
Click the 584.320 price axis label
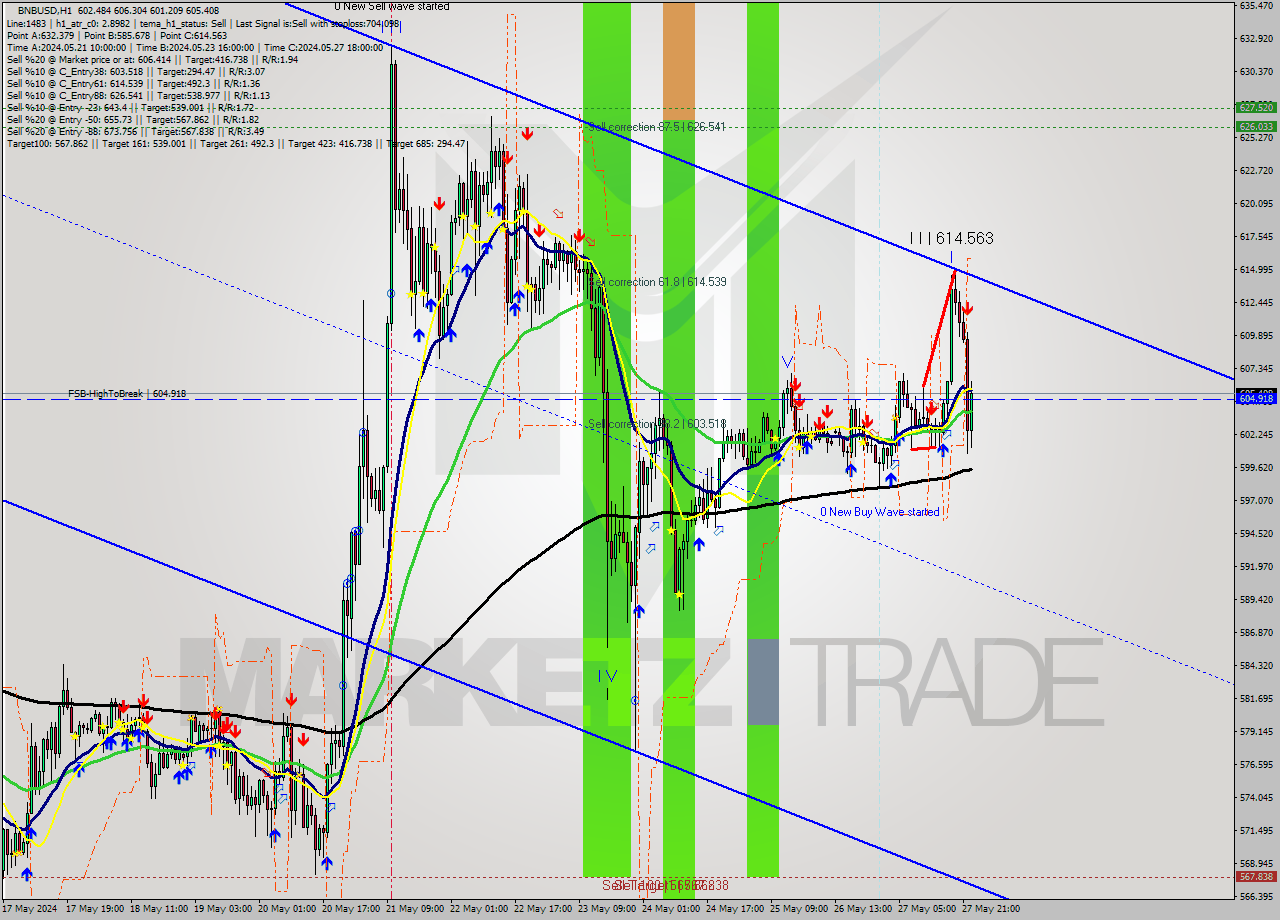click(1255, 665)
